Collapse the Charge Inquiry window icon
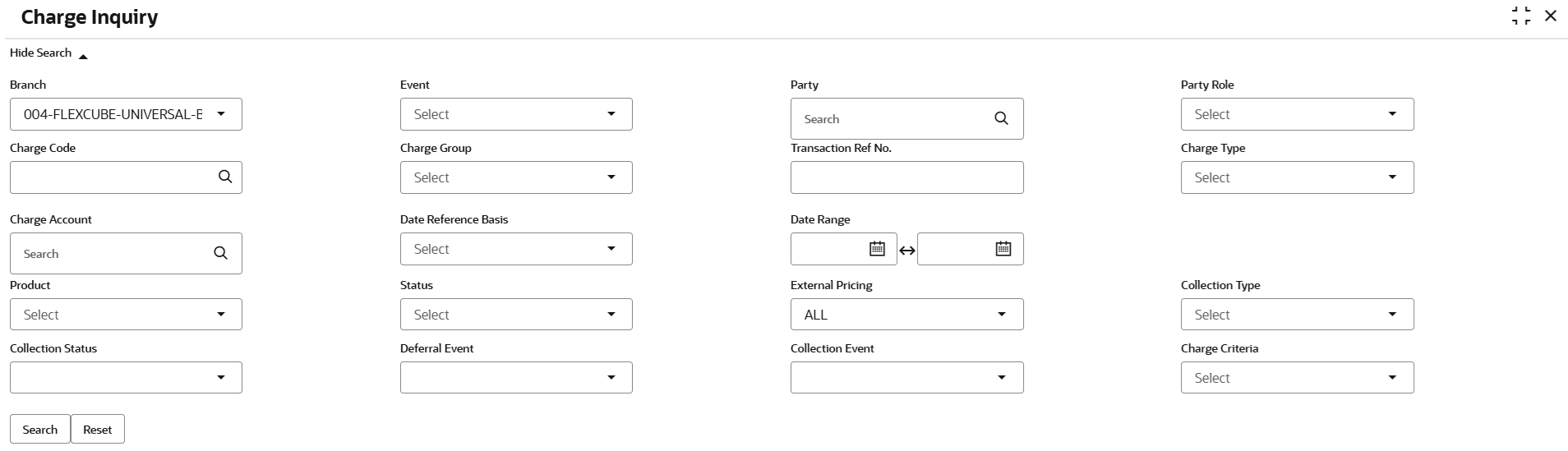 pos(1521,16)
